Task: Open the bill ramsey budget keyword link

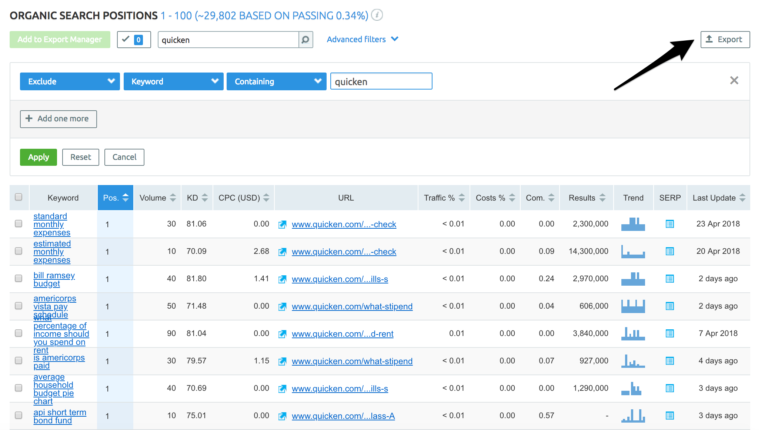Action: click(54, 279)
